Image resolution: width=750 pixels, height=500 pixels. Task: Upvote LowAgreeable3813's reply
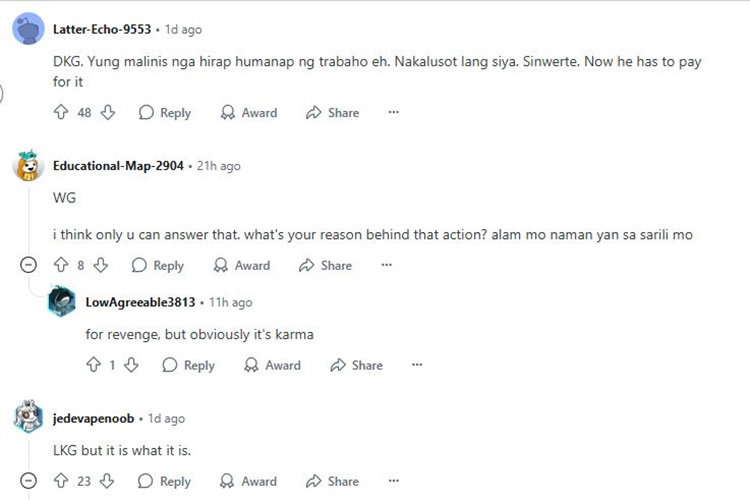click(93, 365)
